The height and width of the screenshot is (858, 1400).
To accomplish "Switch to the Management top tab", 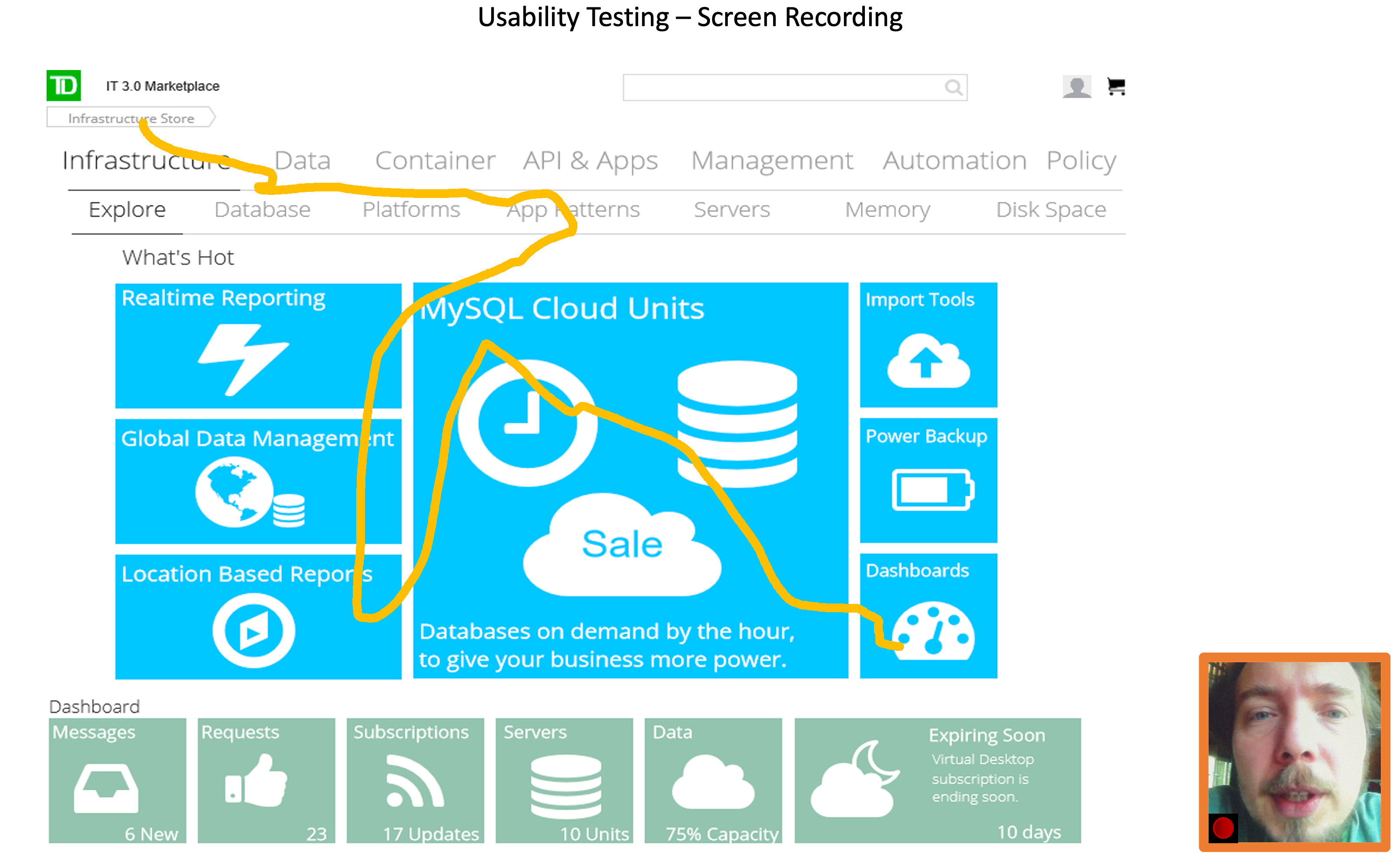I will [772, 161].
